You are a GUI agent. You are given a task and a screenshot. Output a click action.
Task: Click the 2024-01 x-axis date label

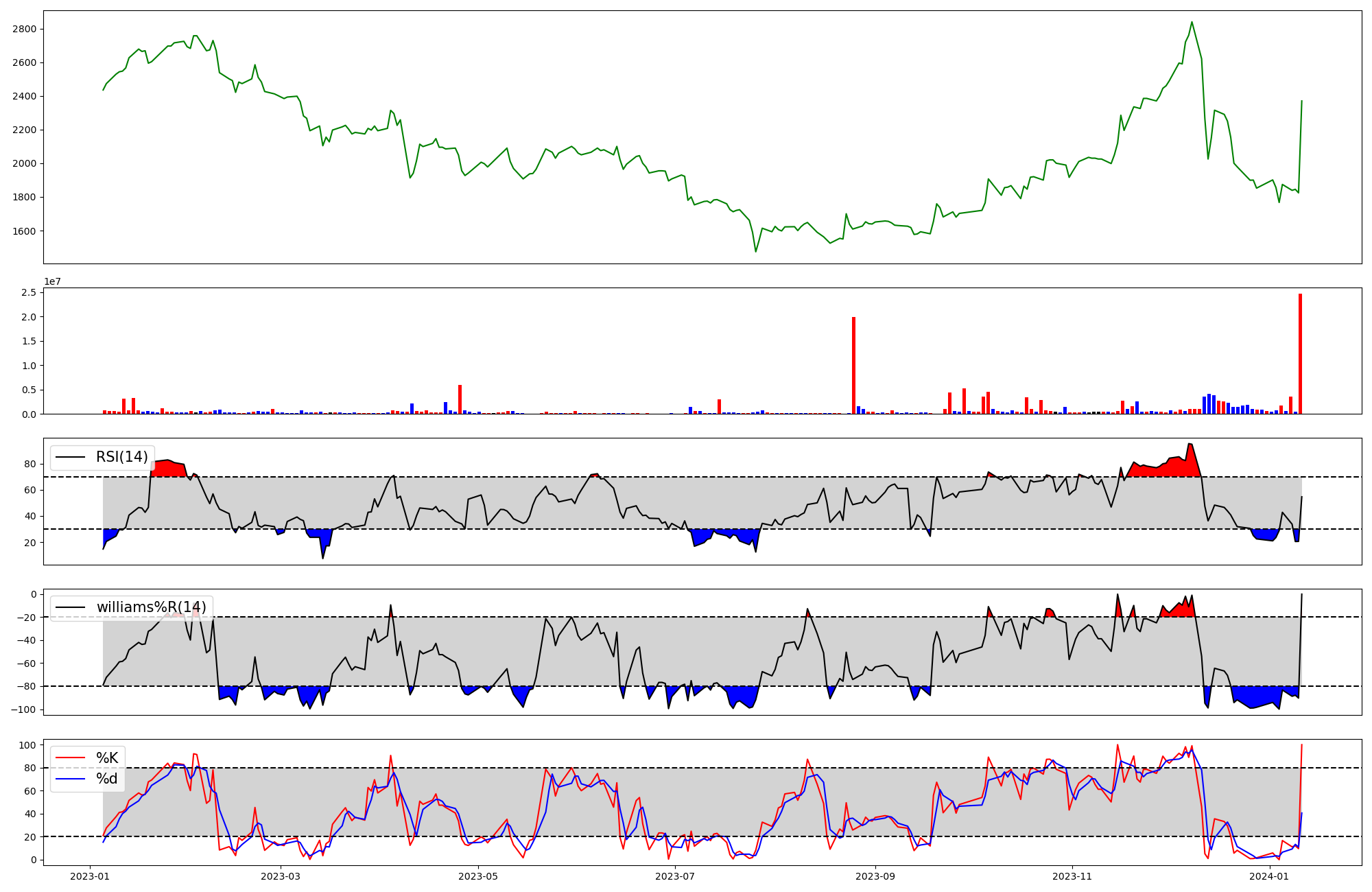coord(1270,876)
